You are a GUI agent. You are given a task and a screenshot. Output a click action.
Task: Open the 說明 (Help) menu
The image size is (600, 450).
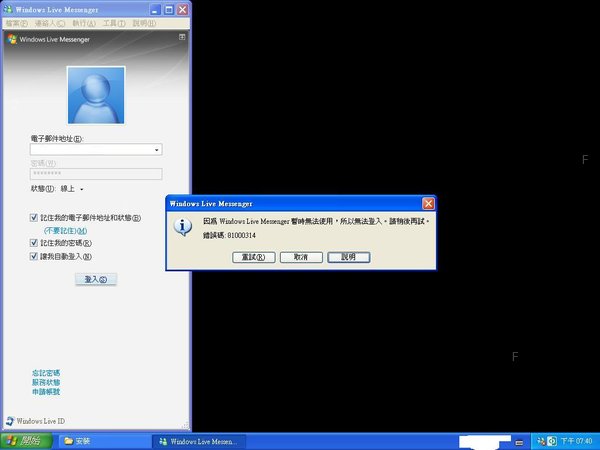click(x=144, y=23)
